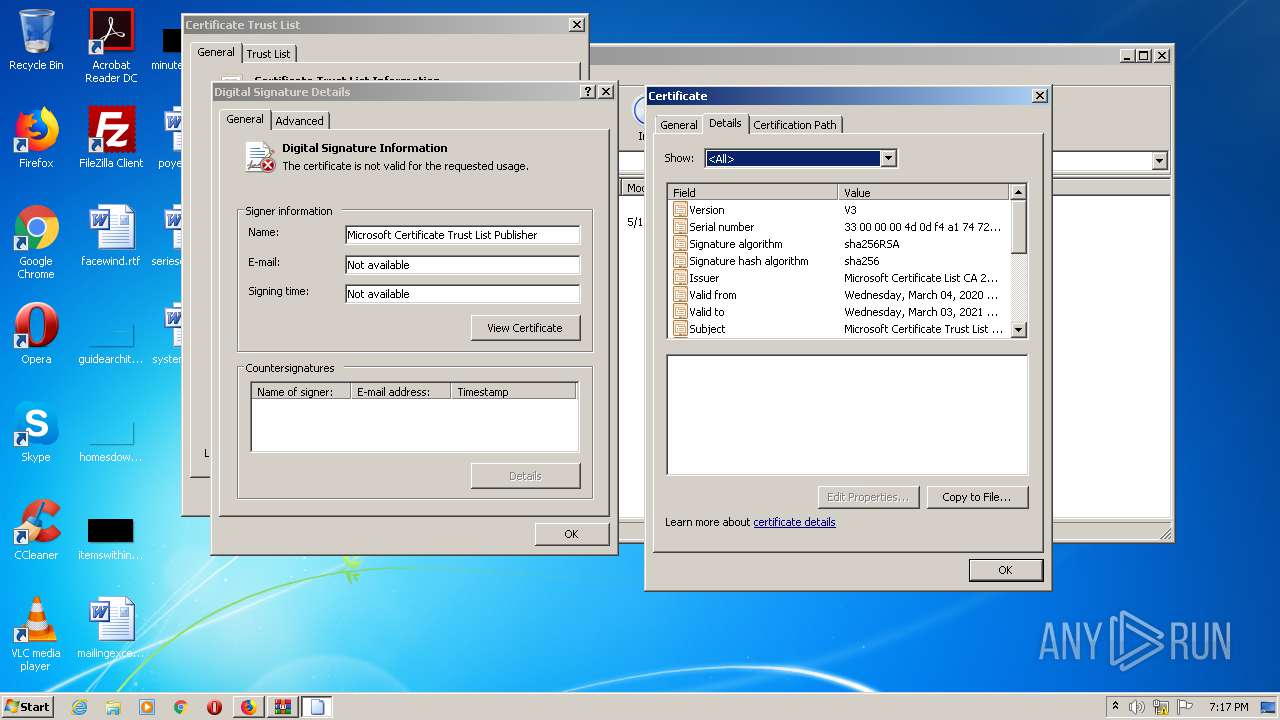
Task: Select the Valid to field row
Action: click(x=840, y=312)
